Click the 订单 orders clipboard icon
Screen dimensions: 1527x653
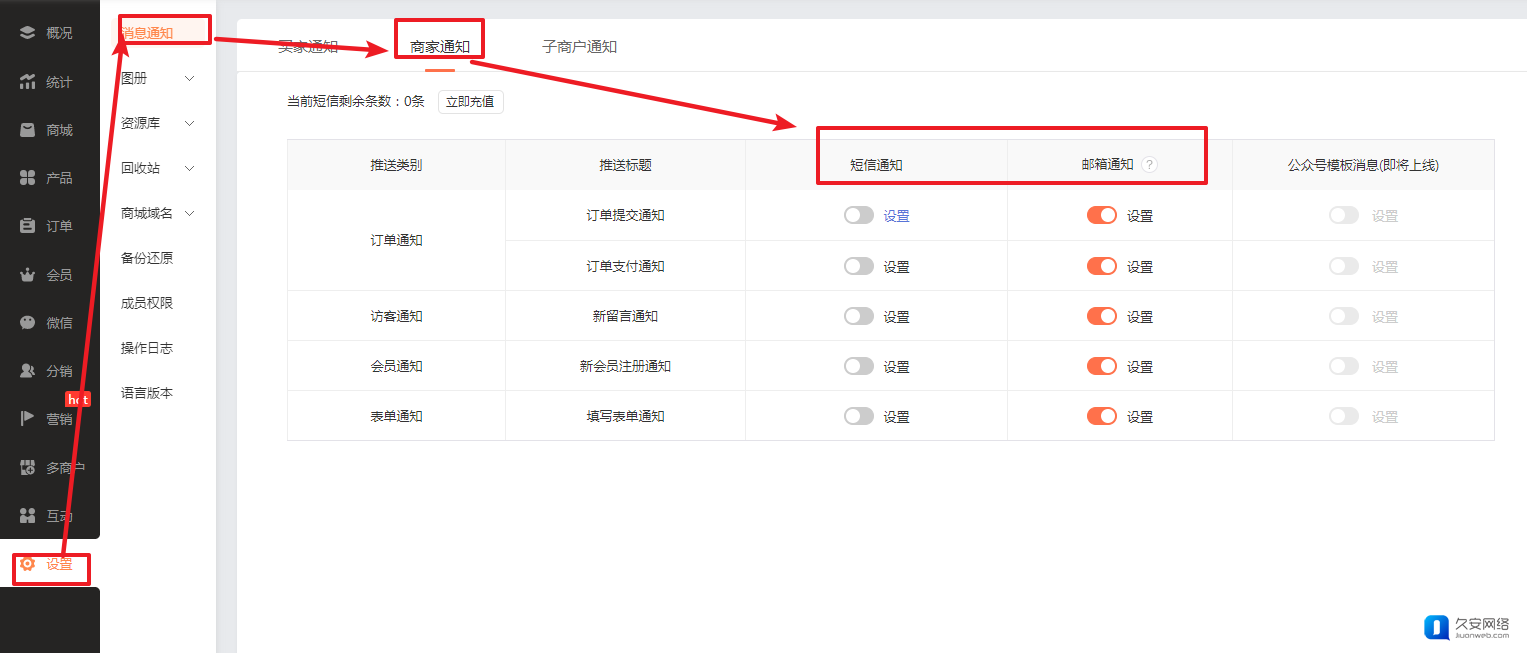point(28,226)
